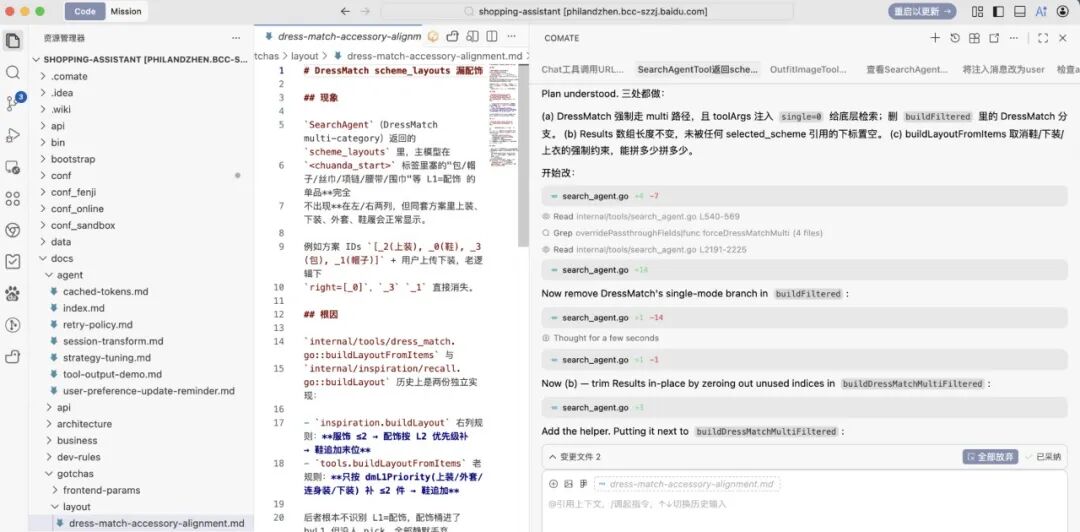Click layout in editor breadcrumb
The image size is (1080, 532).
click(x=304, y=56)
